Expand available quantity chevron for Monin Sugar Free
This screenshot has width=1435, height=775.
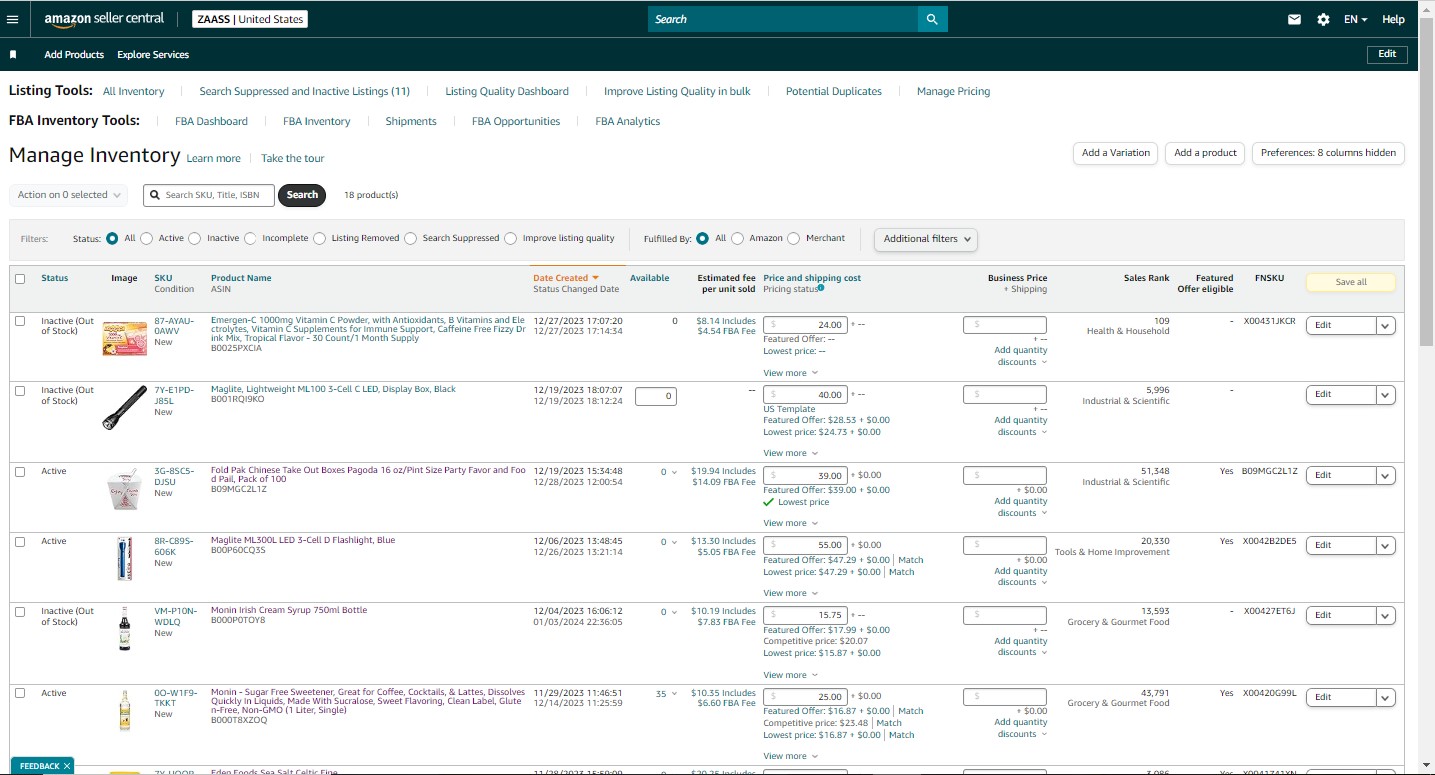675,694
